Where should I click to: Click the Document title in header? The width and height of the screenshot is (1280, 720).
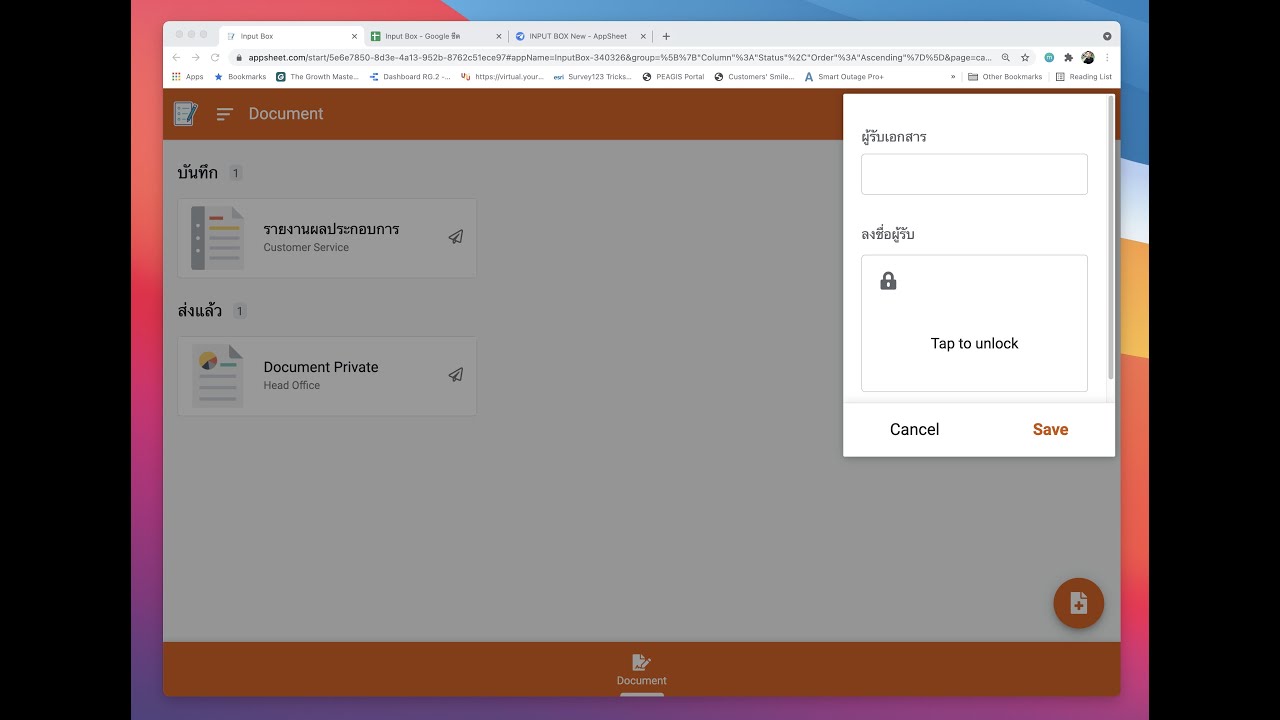(x=286, y=114)
